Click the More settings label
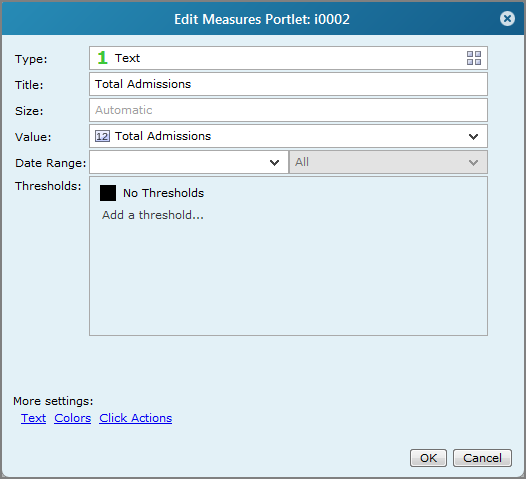The height and width of the screenshot is (479, 526). [53, 401]
